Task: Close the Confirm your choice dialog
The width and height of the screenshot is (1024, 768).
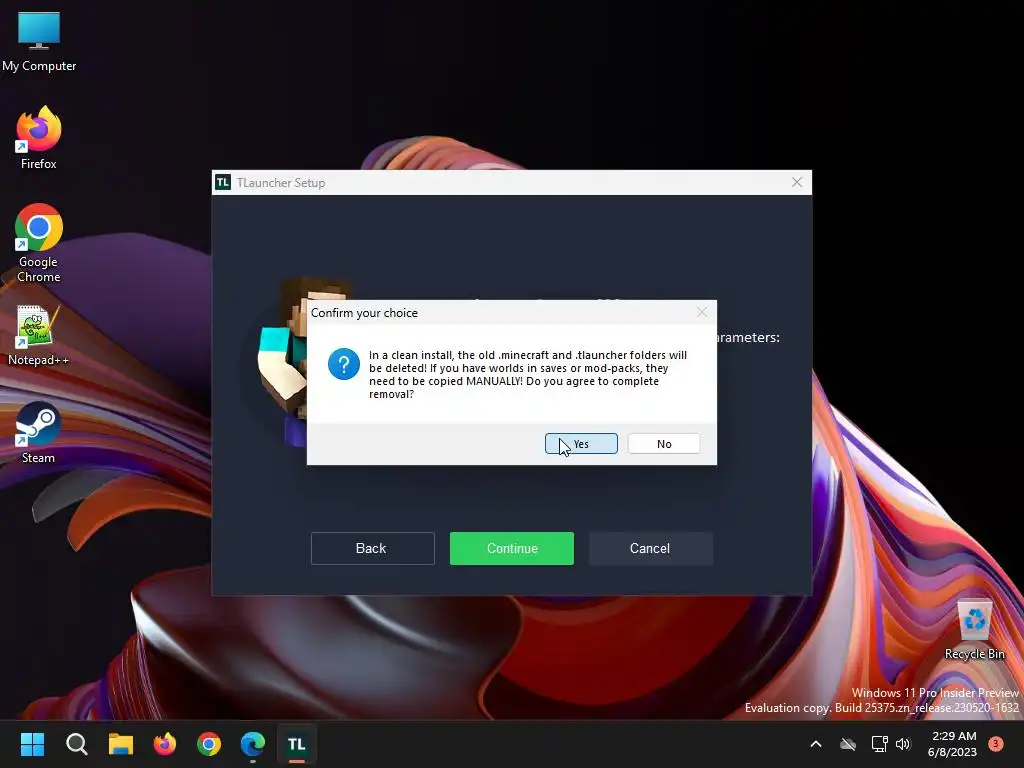Action: (x=702, y=312)
